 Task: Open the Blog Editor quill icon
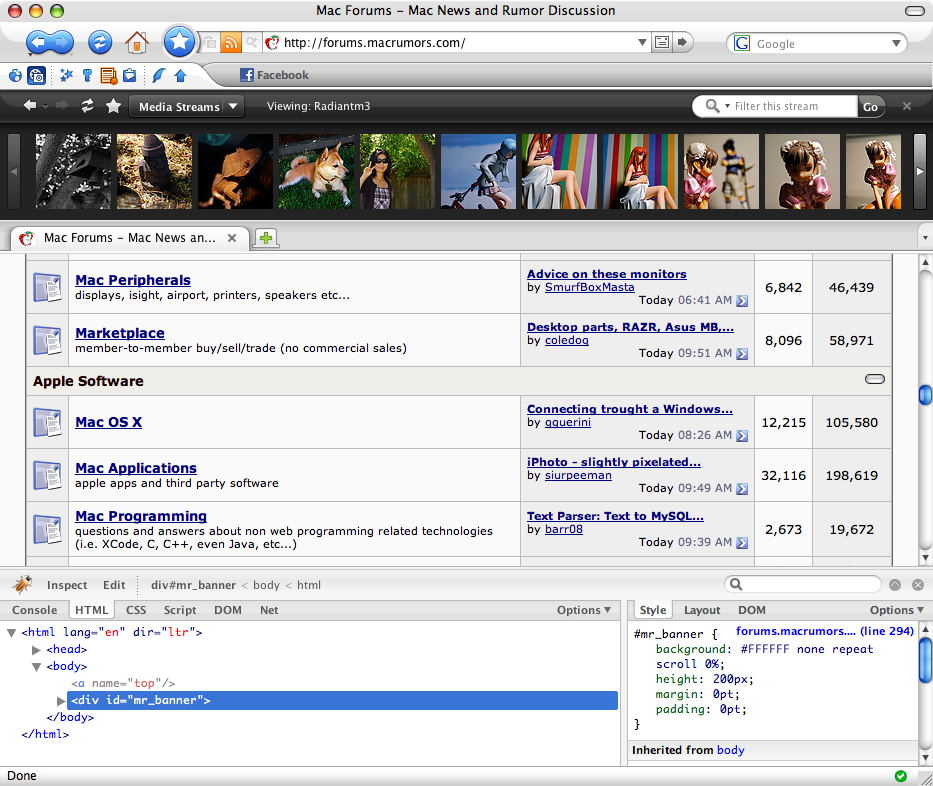[x=158, y=75]
